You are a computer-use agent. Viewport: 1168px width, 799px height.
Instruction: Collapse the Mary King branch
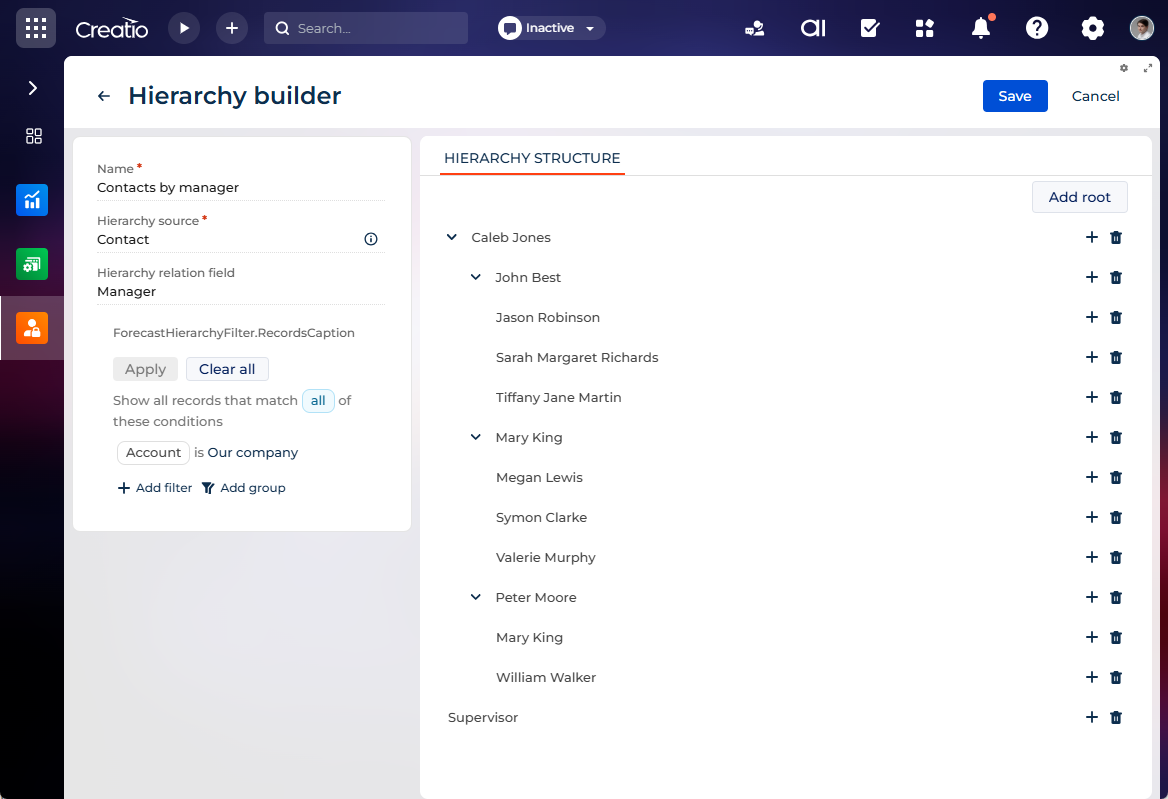click(475, 437)
